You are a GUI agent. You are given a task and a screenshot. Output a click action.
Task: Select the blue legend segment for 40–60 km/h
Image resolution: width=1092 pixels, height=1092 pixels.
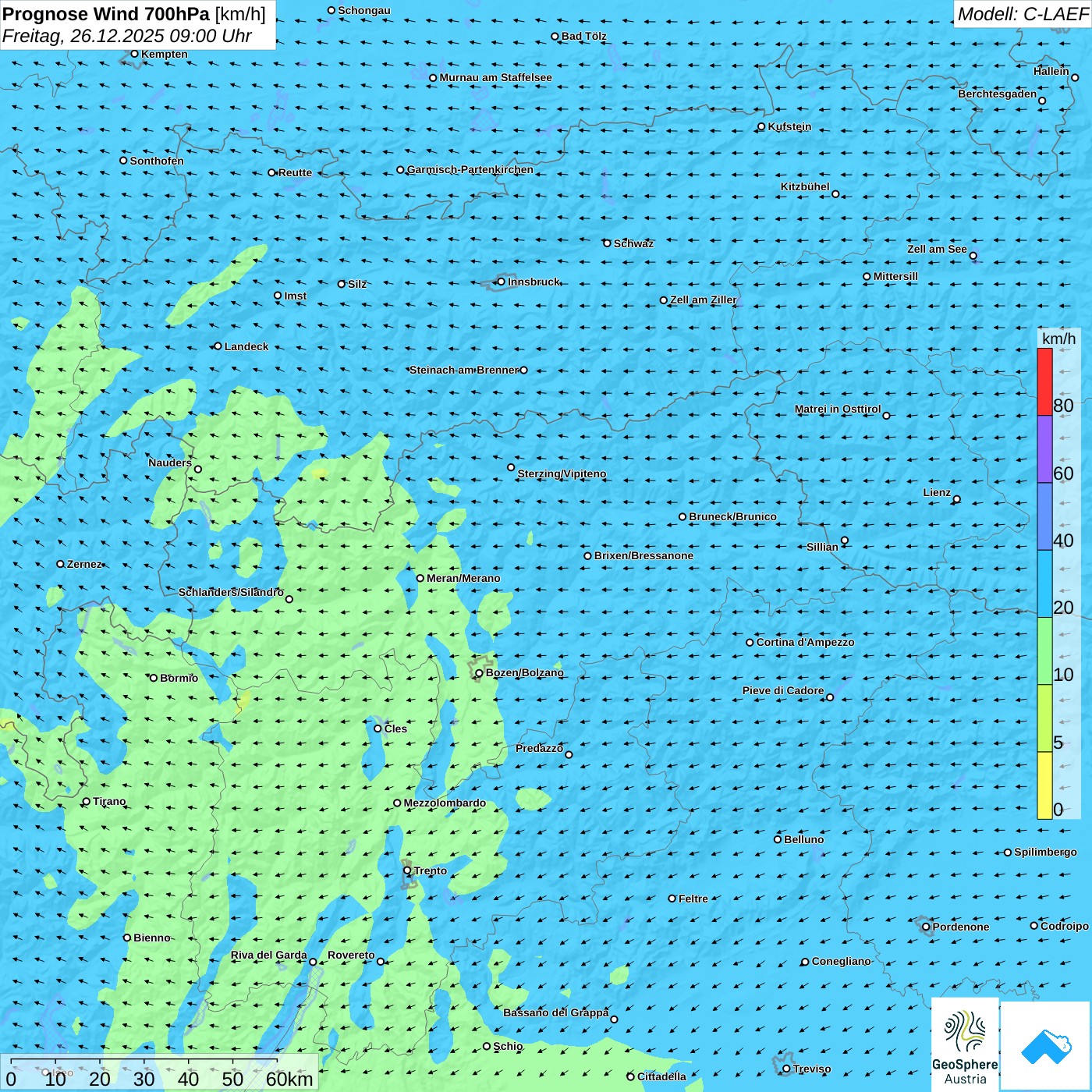[x=1044, y=517]
